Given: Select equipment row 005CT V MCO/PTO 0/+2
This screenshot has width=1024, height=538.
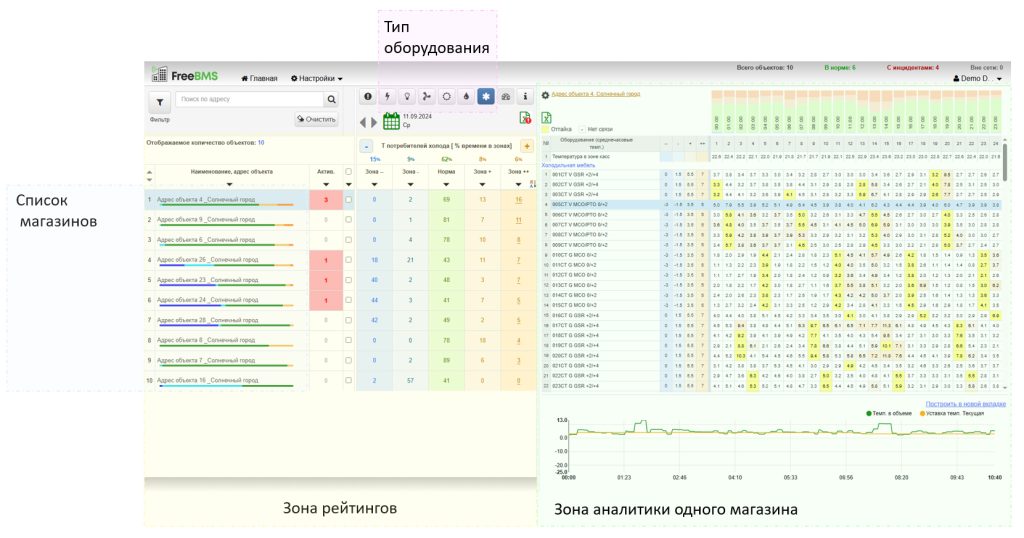Looking at the screenshot, I should pyautogui.click(x=771, y=204).
